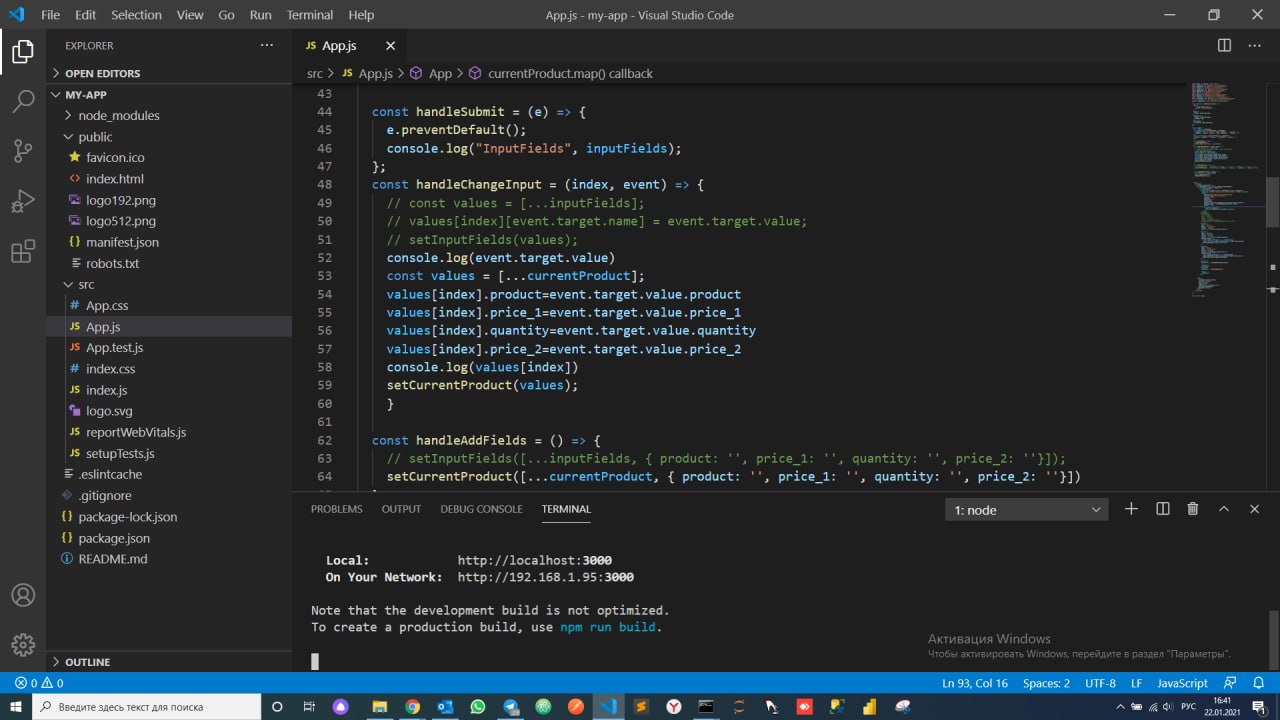Open the Run and Debug view

coord(23,201)
